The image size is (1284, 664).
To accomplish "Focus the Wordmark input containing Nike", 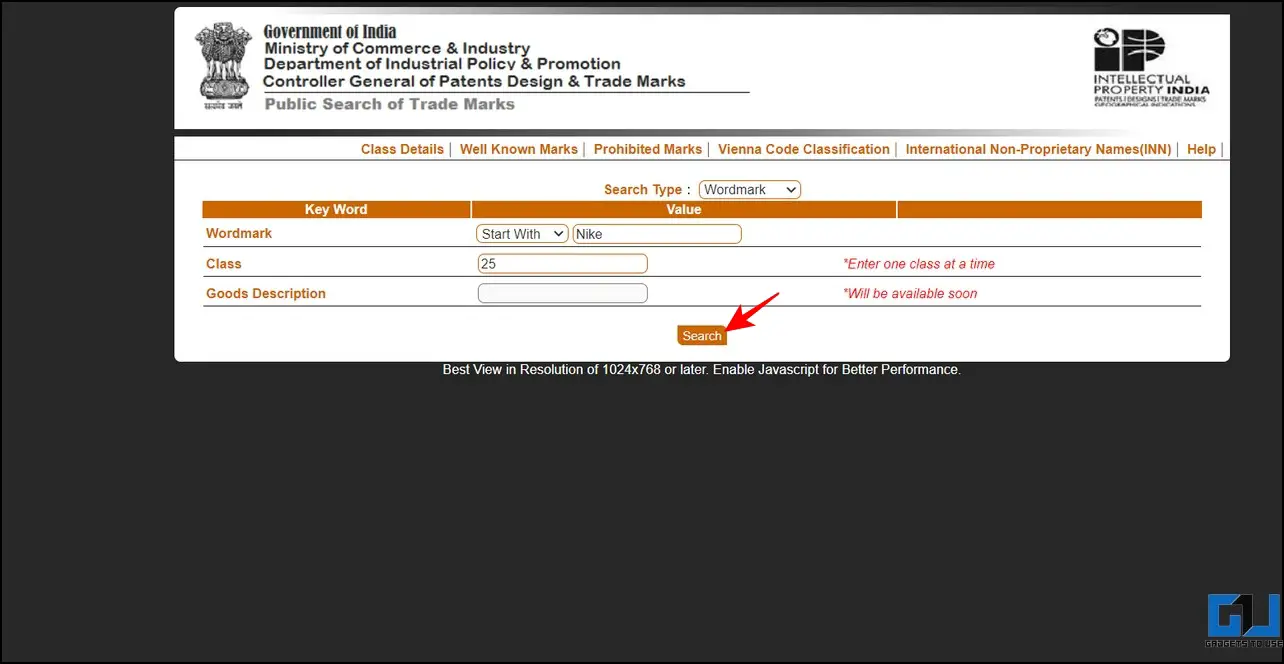I will point(657,234).
